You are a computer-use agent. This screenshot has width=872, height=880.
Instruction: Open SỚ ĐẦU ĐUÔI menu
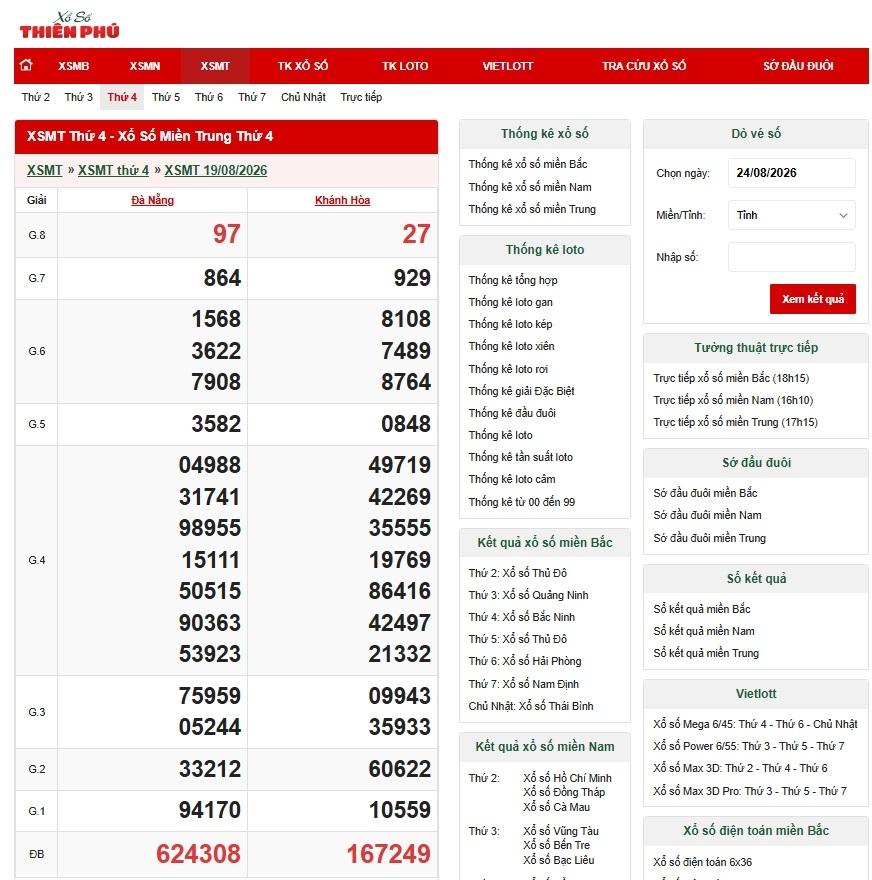[798, 66]
